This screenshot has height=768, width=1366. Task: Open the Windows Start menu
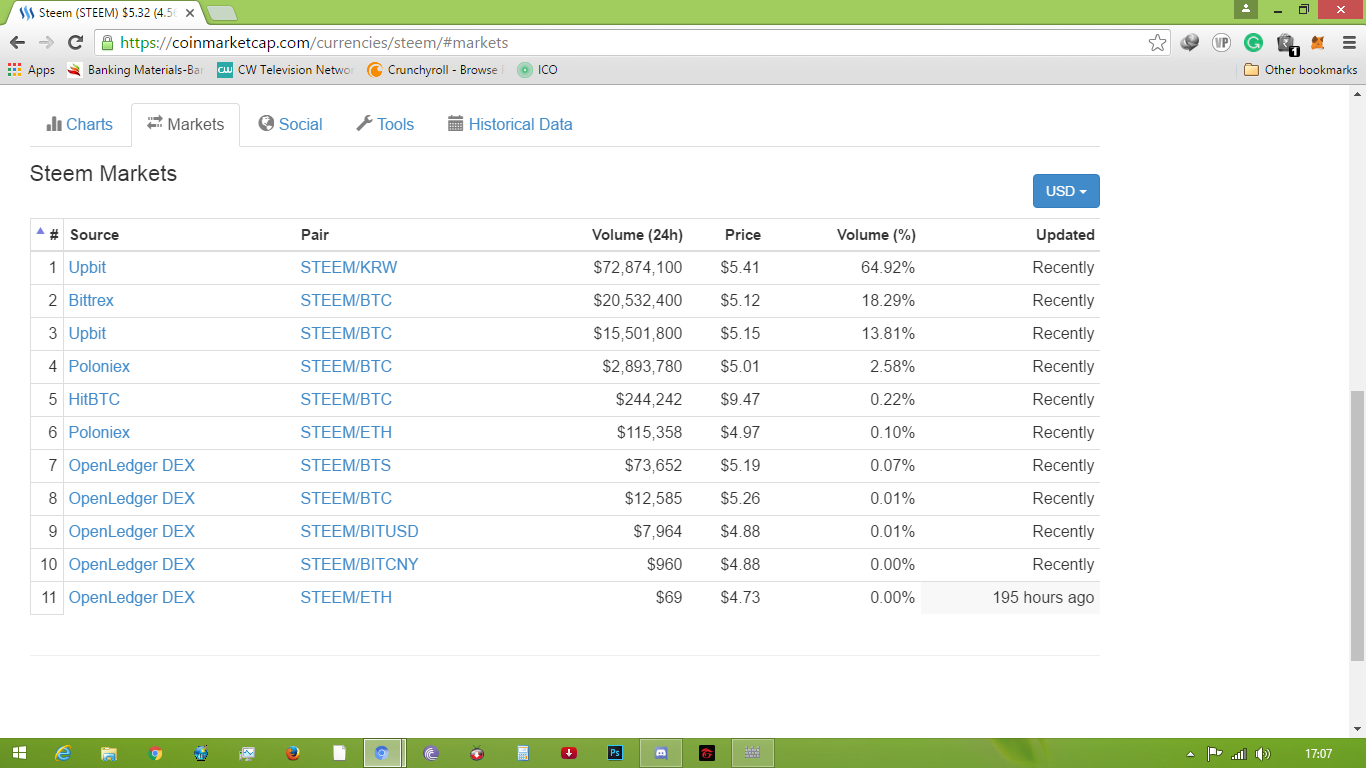pos(18,753)
